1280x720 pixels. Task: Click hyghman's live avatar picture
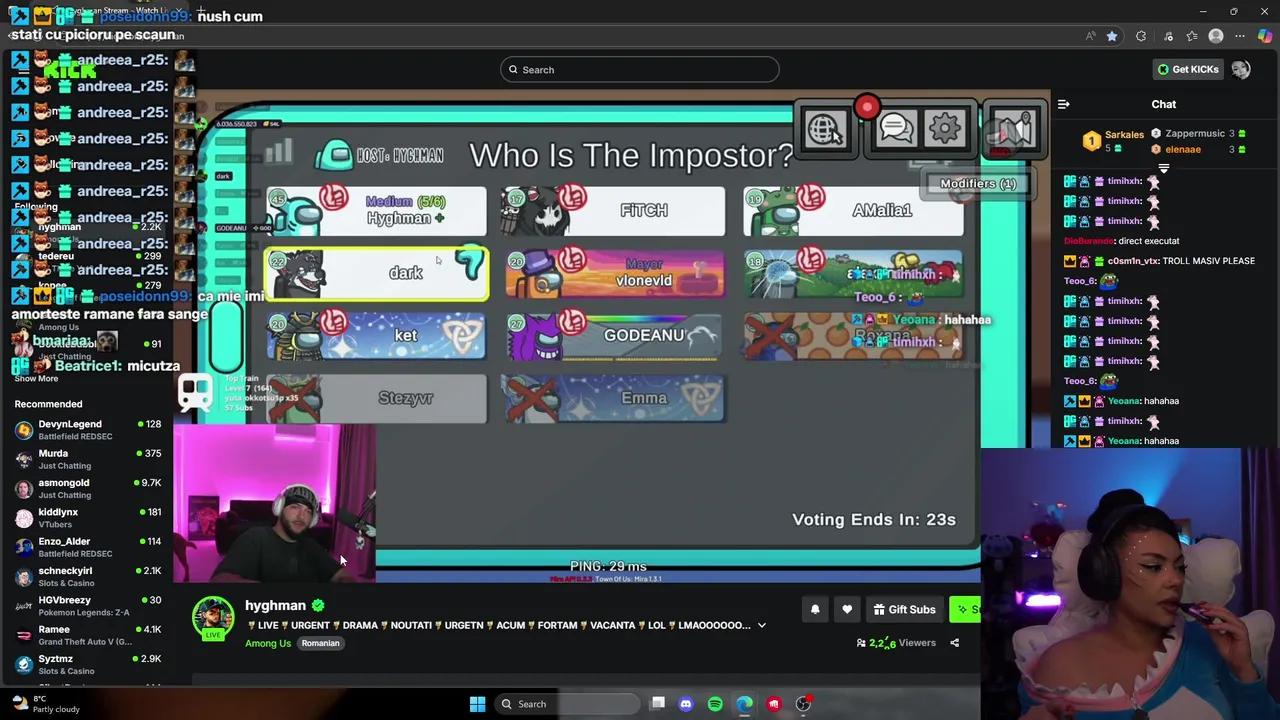pyautogui.click(x=212, y=617)
